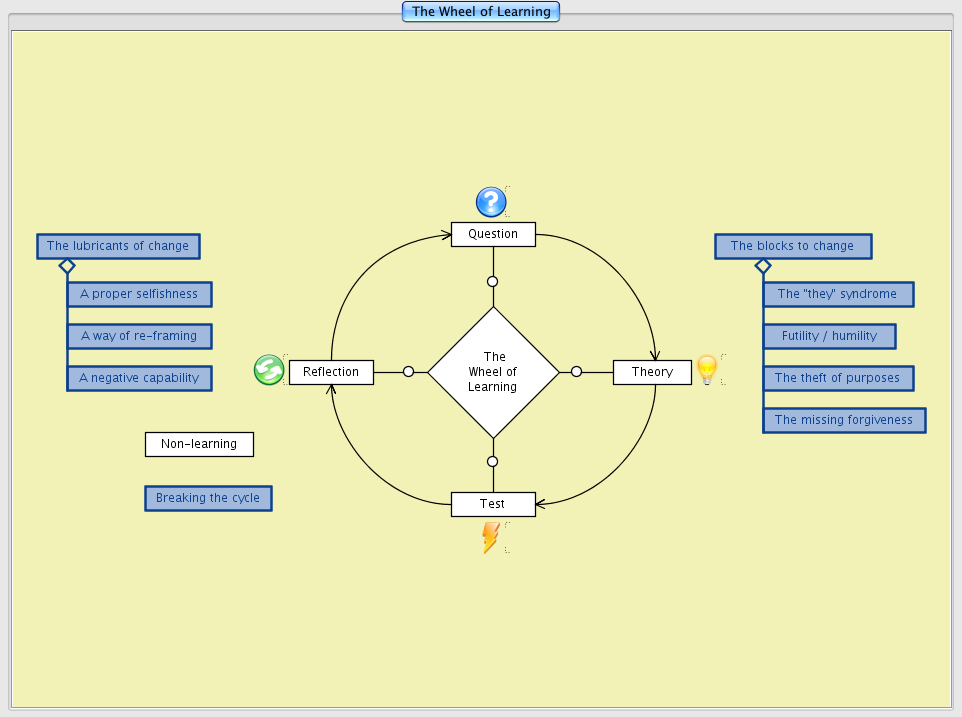Select The "they" syndrome item
This screenshot has width=962, height=717.
click(838, 294)
